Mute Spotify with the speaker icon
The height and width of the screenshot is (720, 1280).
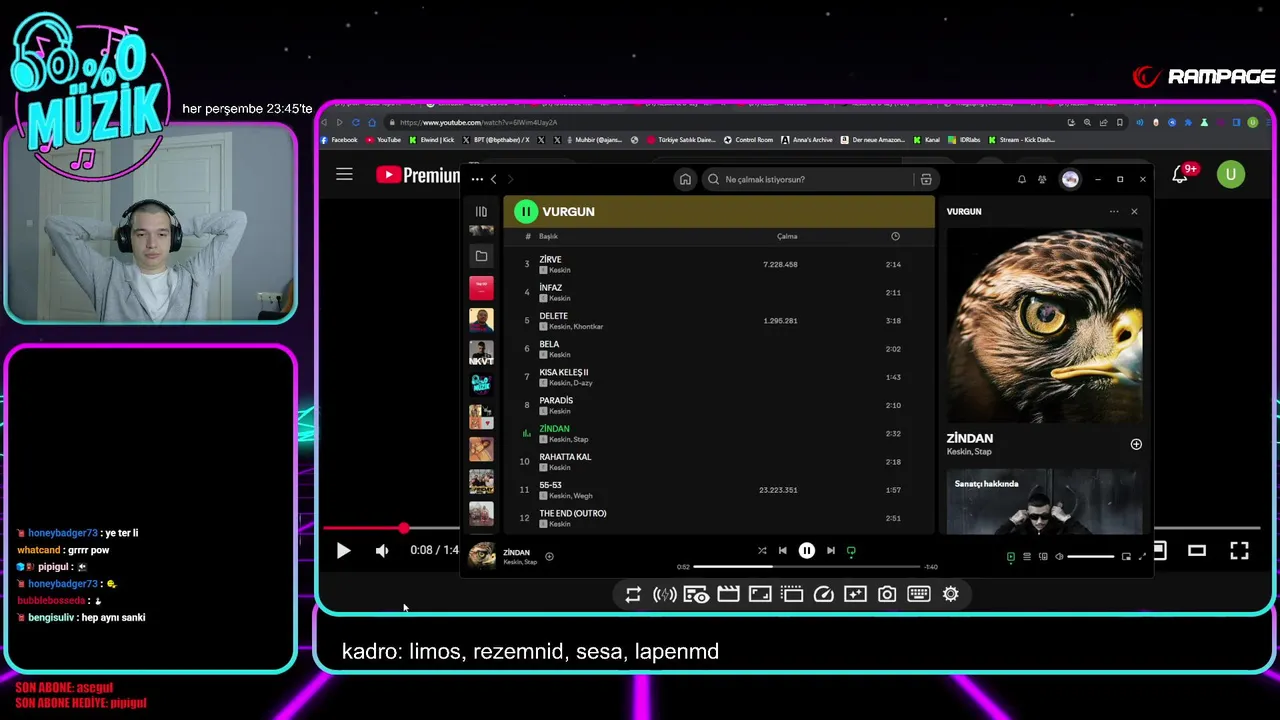[x=1059, y=557]
